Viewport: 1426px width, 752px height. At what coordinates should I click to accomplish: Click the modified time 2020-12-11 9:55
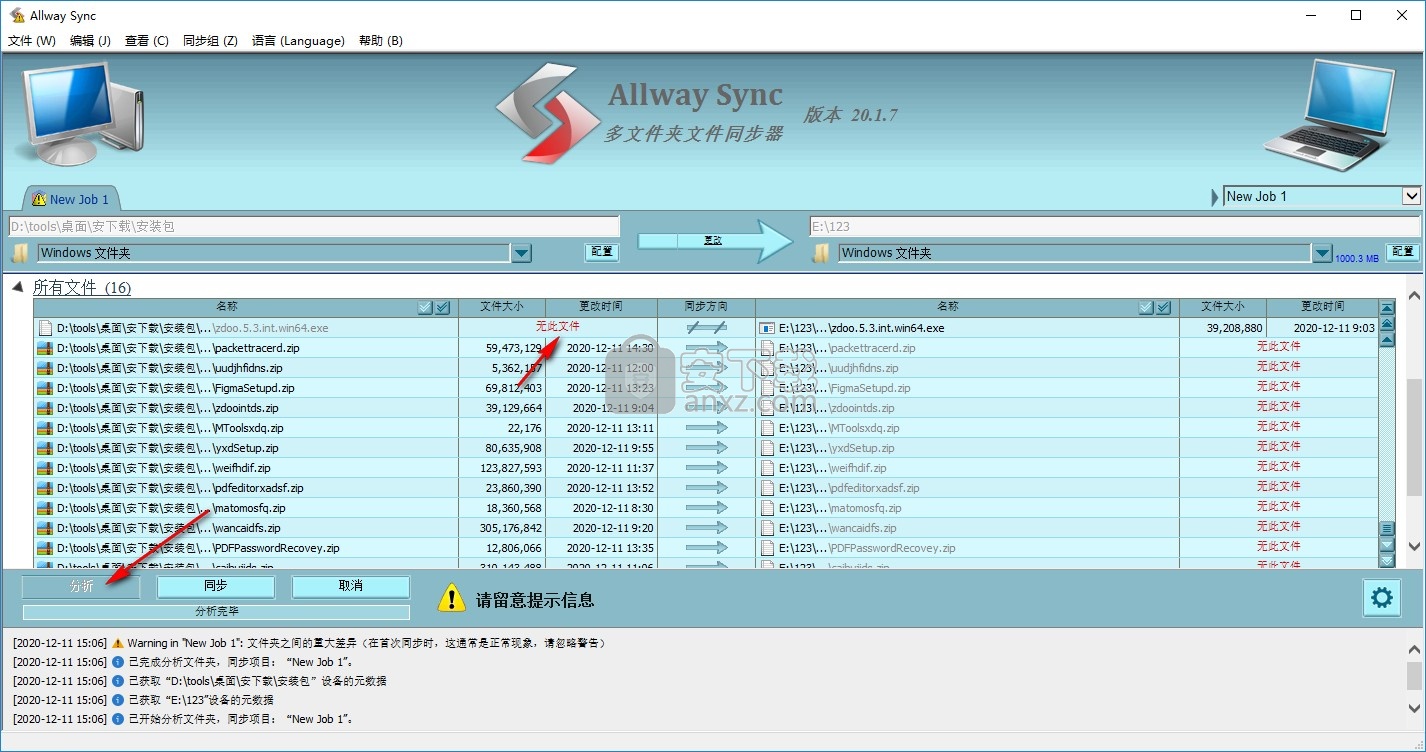pyautogui.click(x=613, y=448)
